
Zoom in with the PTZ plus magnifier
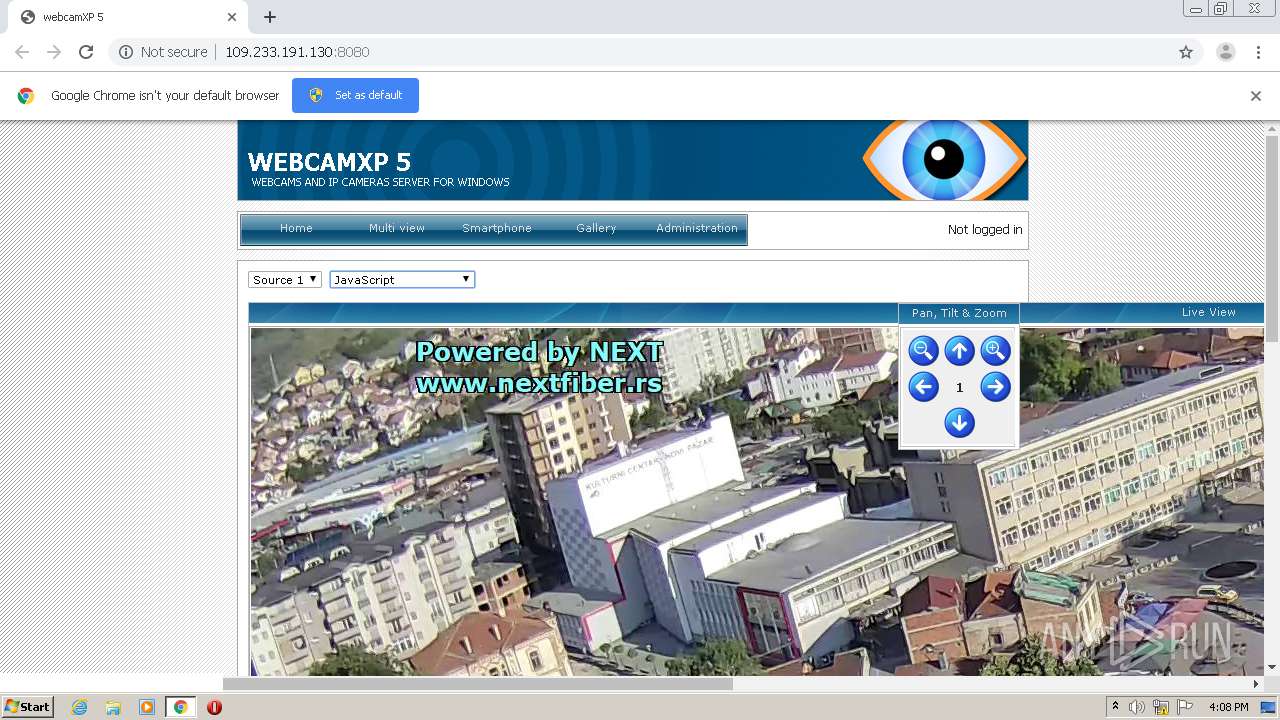(995, 351)
